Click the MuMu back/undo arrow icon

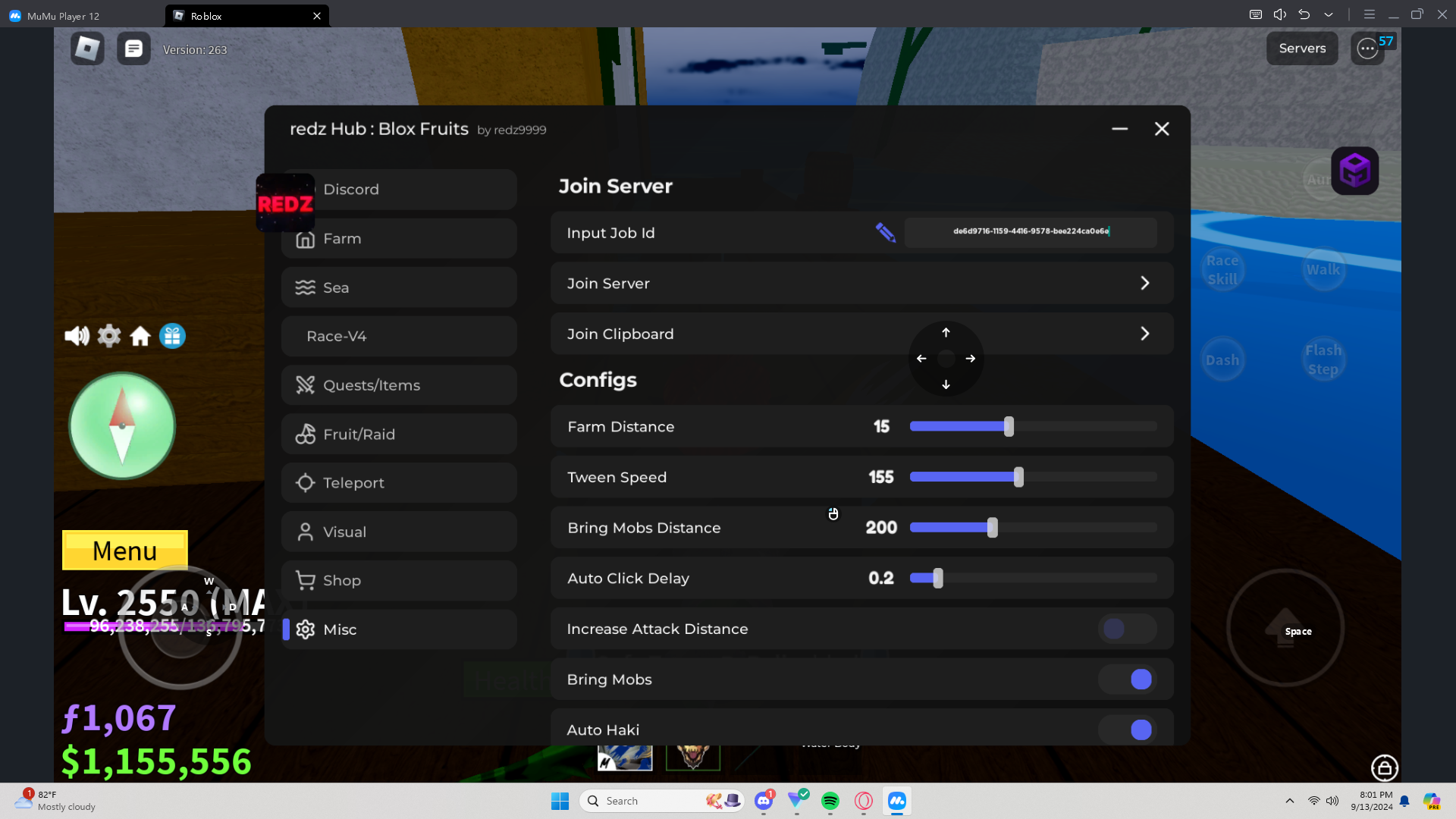pyautogui.click(x=1304, y=14)
